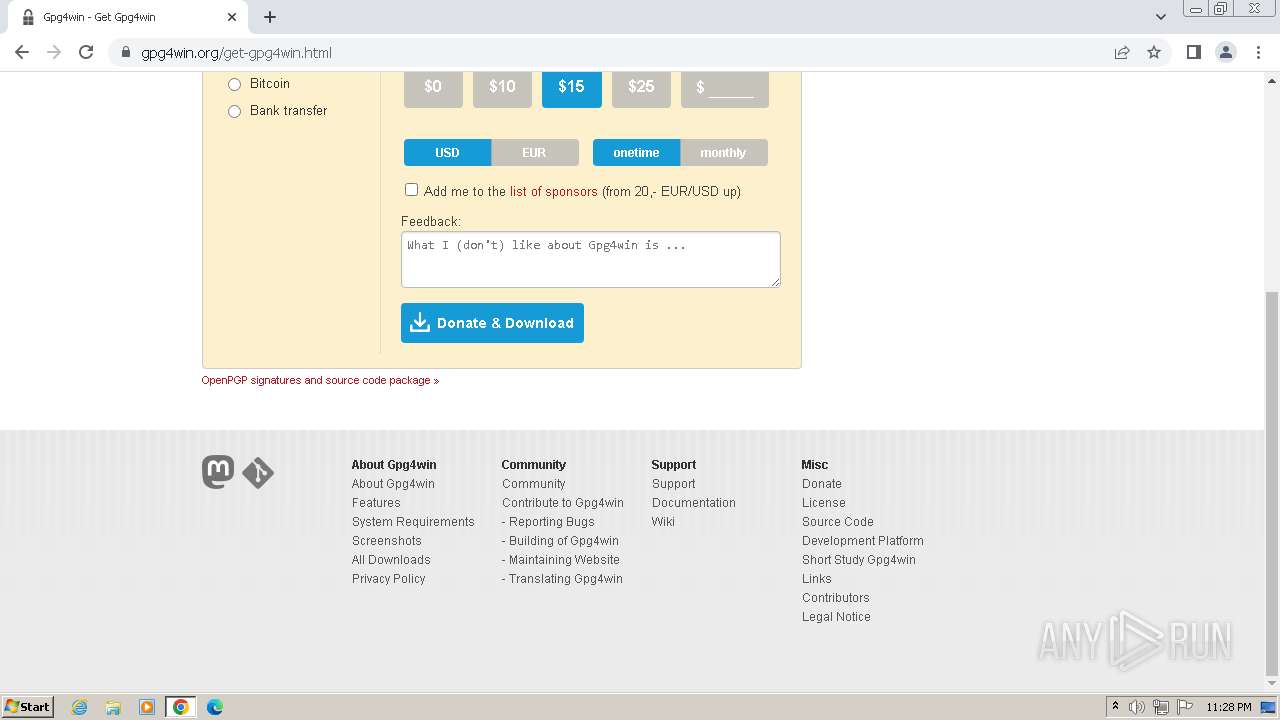Show hidden system tray icons
Image resolution: width=1280 pixels, height=720 pixels.
pyautogui.click(x=1115, y=707)
